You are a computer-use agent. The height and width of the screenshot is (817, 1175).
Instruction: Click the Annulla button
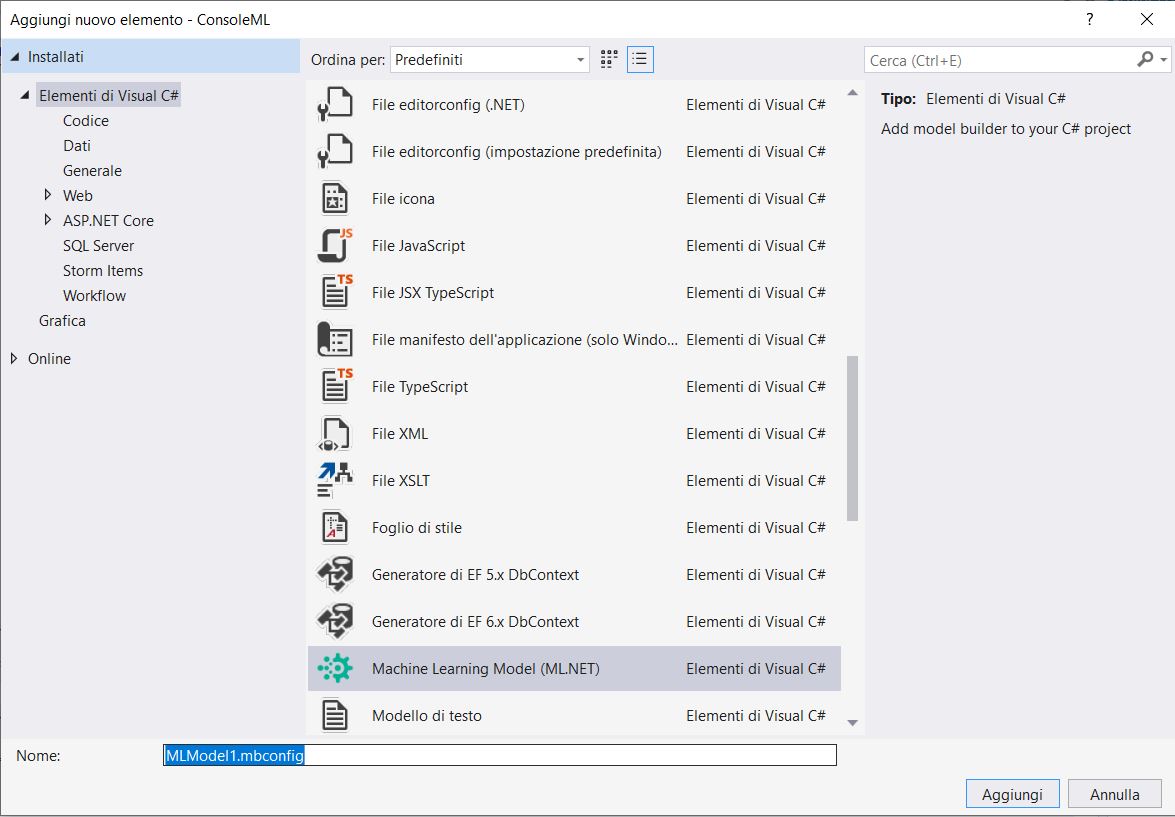[x=1114, y=795]
